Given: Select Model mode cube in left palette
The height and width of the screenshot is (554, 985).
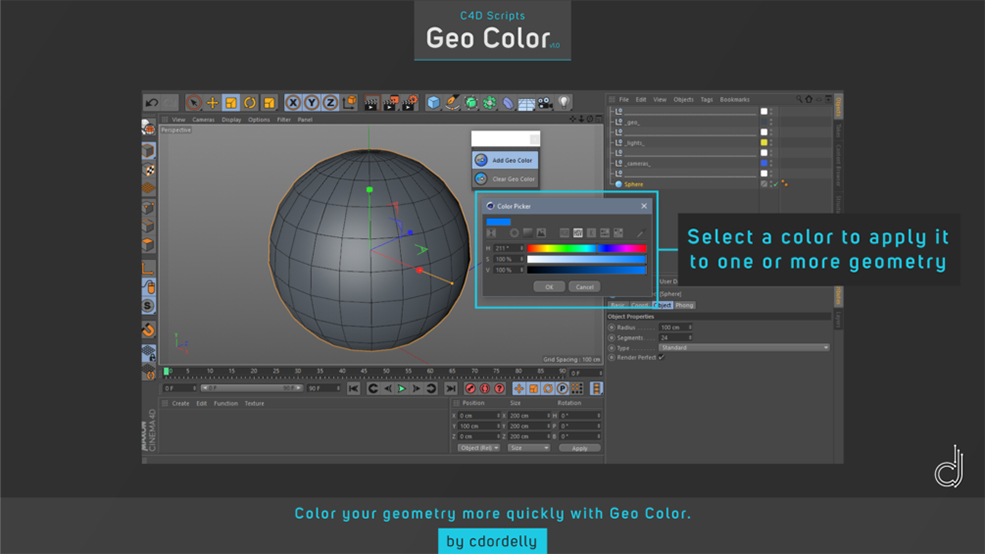Looking at the screenshot, I should point(148,151).
